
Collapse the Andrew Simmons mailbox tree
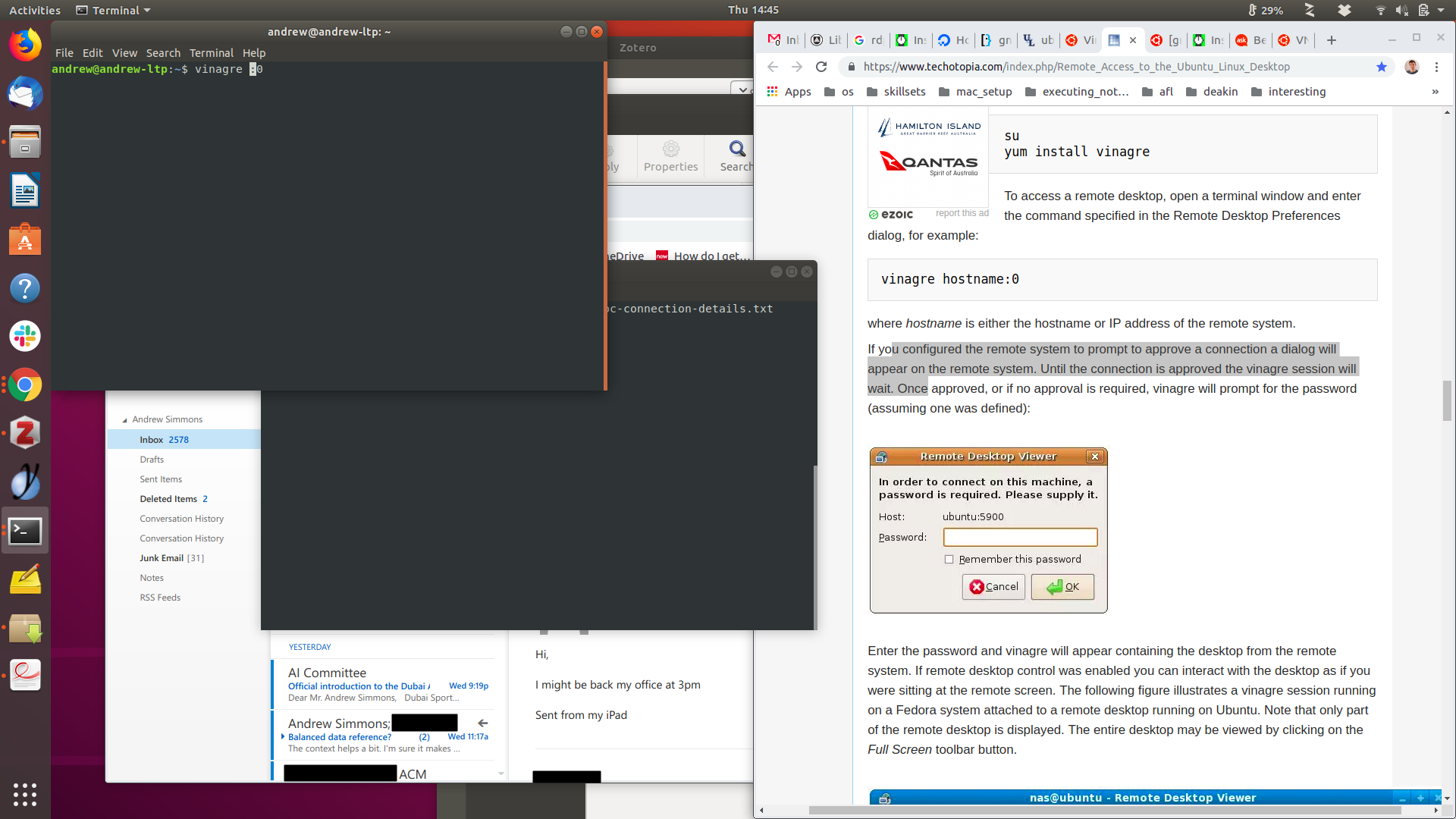point(125,420)
